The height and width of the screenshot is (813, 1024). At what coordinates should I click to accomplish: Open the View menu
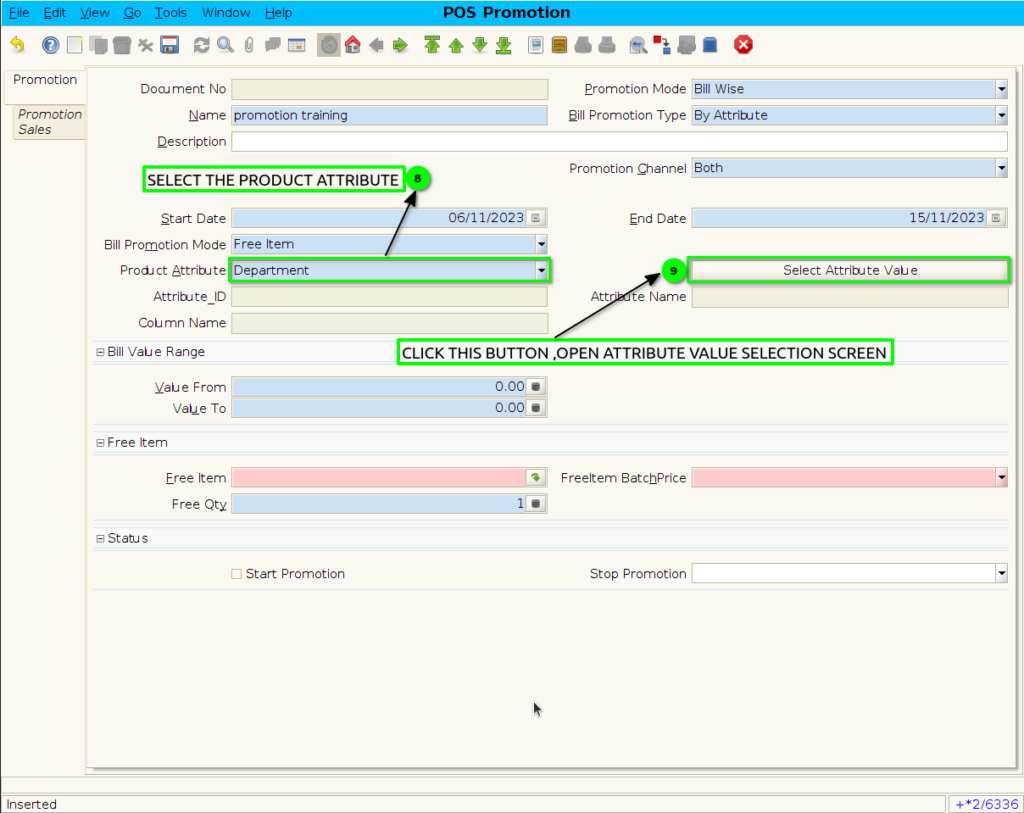[x=95, y=12]
